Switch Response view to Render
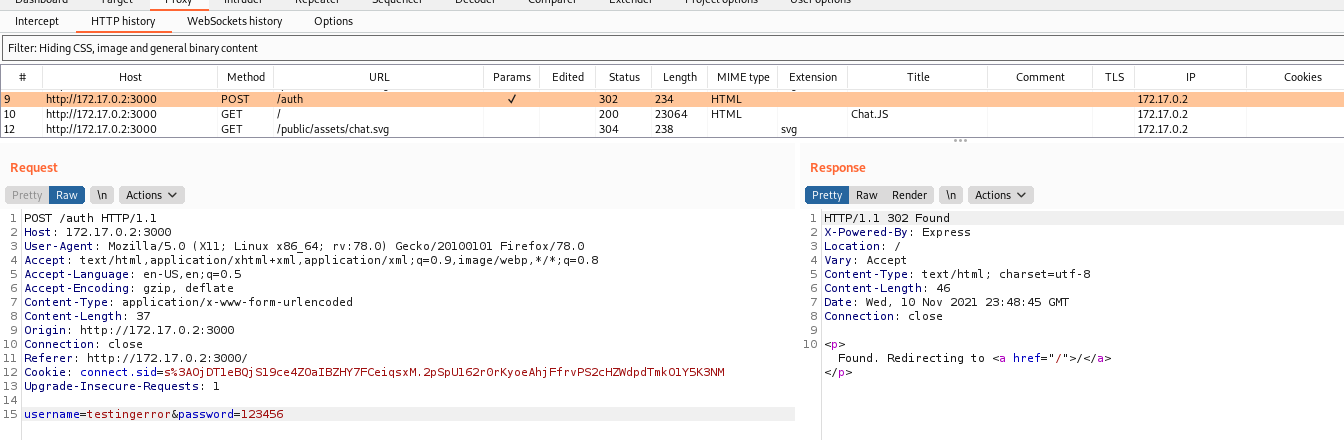Image resolution: width=1344 pixels, height=440 pixels. pos(910,195)
